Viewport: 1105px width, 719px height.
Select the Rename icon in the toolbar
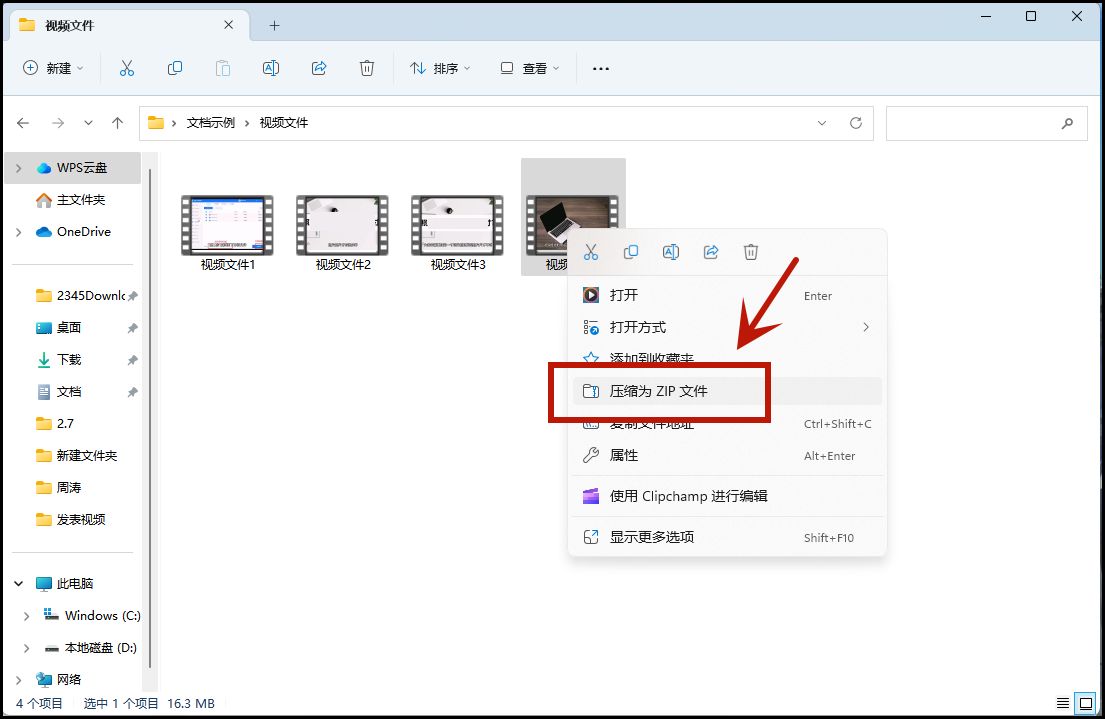click(270, 67)
